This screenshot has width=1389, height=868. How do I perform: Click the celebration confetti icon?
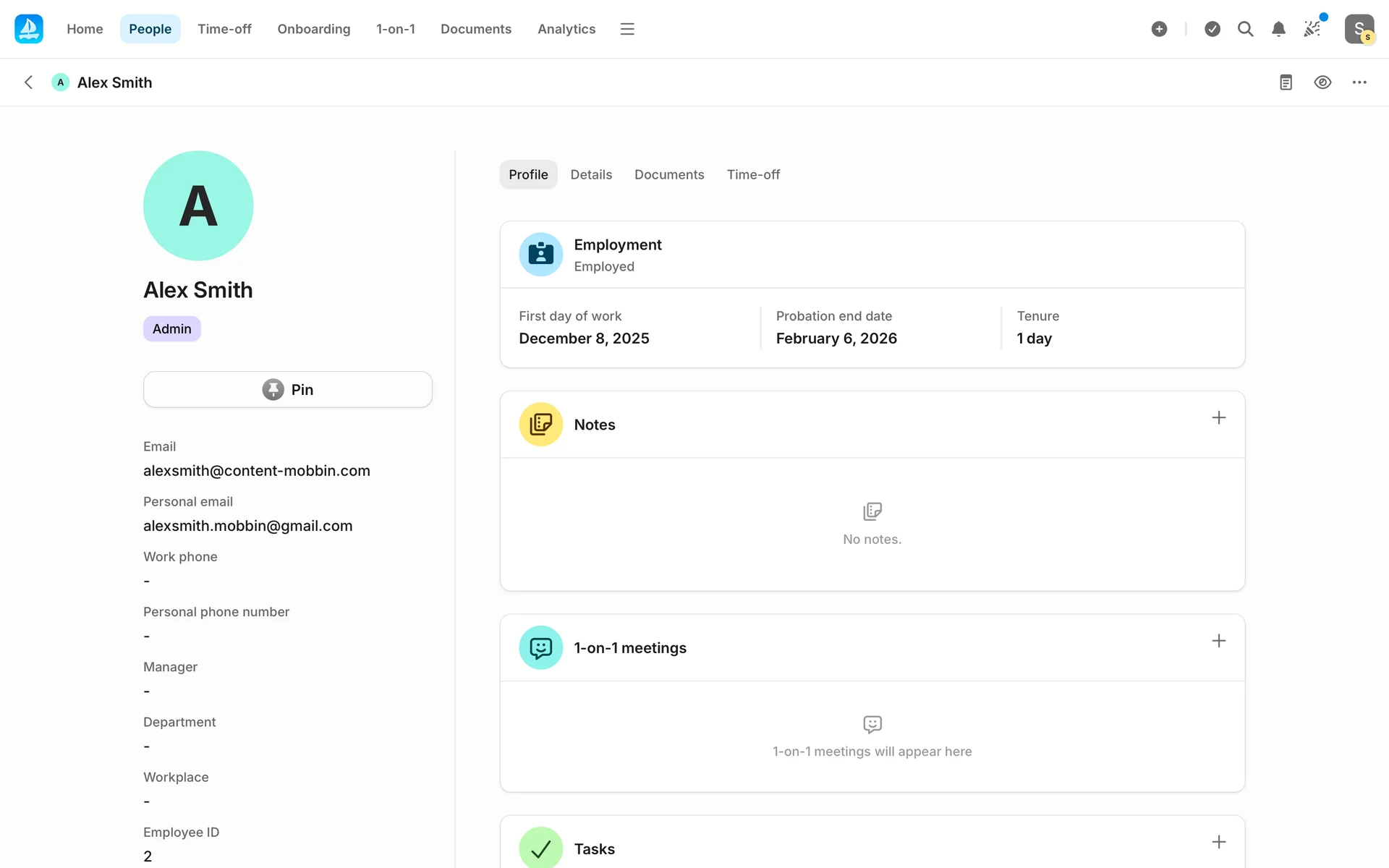pyautogui.click(x=1312, y=29)
